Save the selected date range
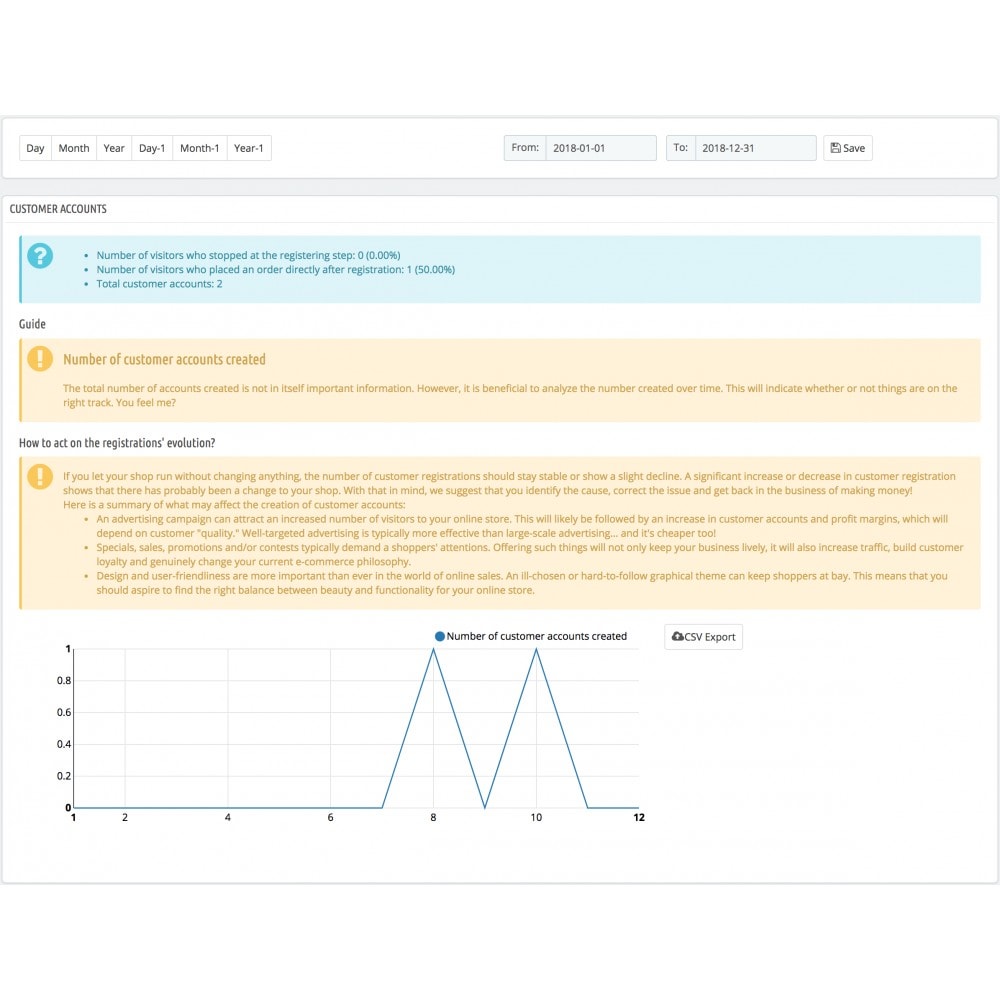The height and width of the screenshot is (1000, 1000). point(848,148)
